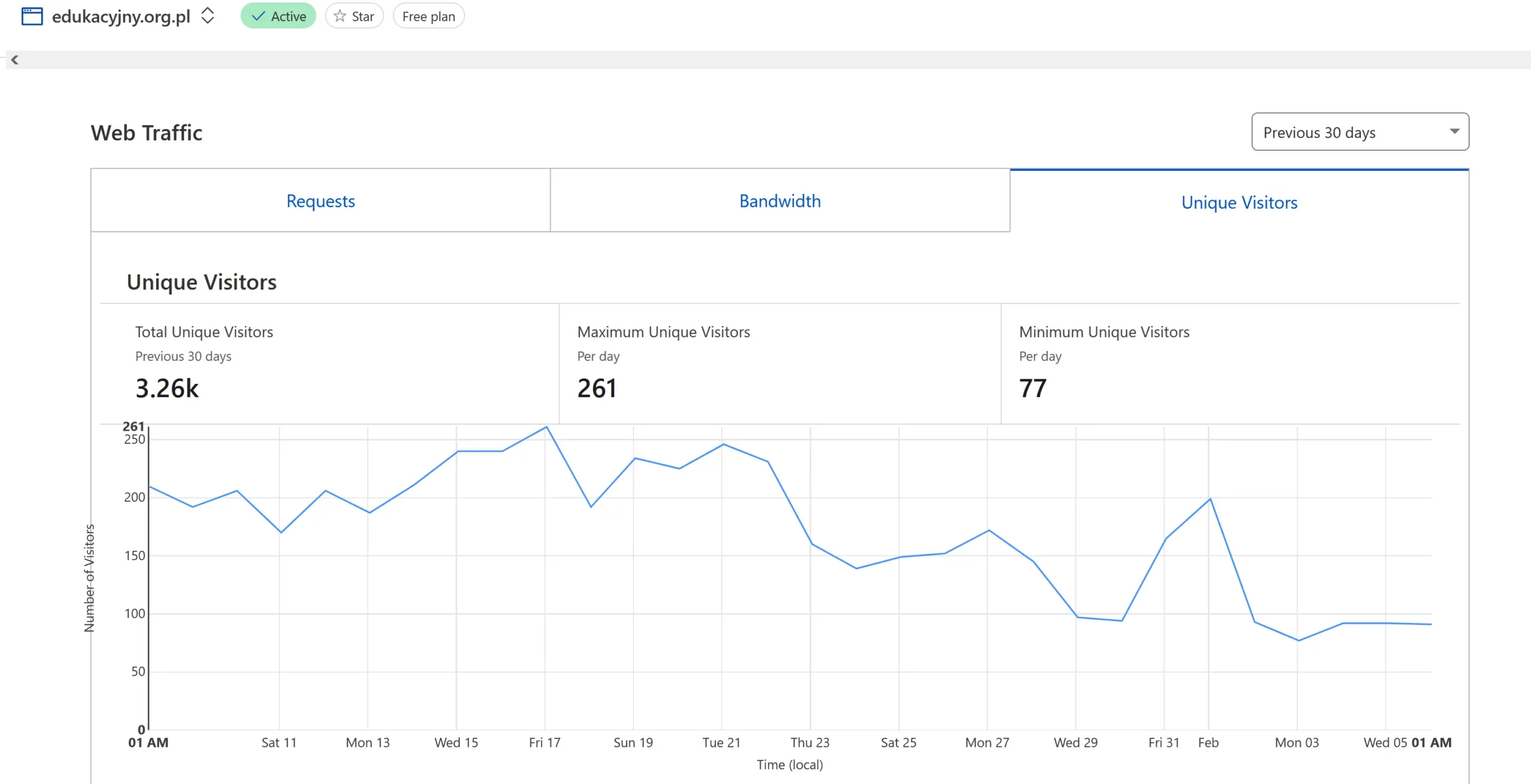Open the domain switcher up-down chevron
The height and width of the screenshot is (784, 1531).
tap(208, 16)
